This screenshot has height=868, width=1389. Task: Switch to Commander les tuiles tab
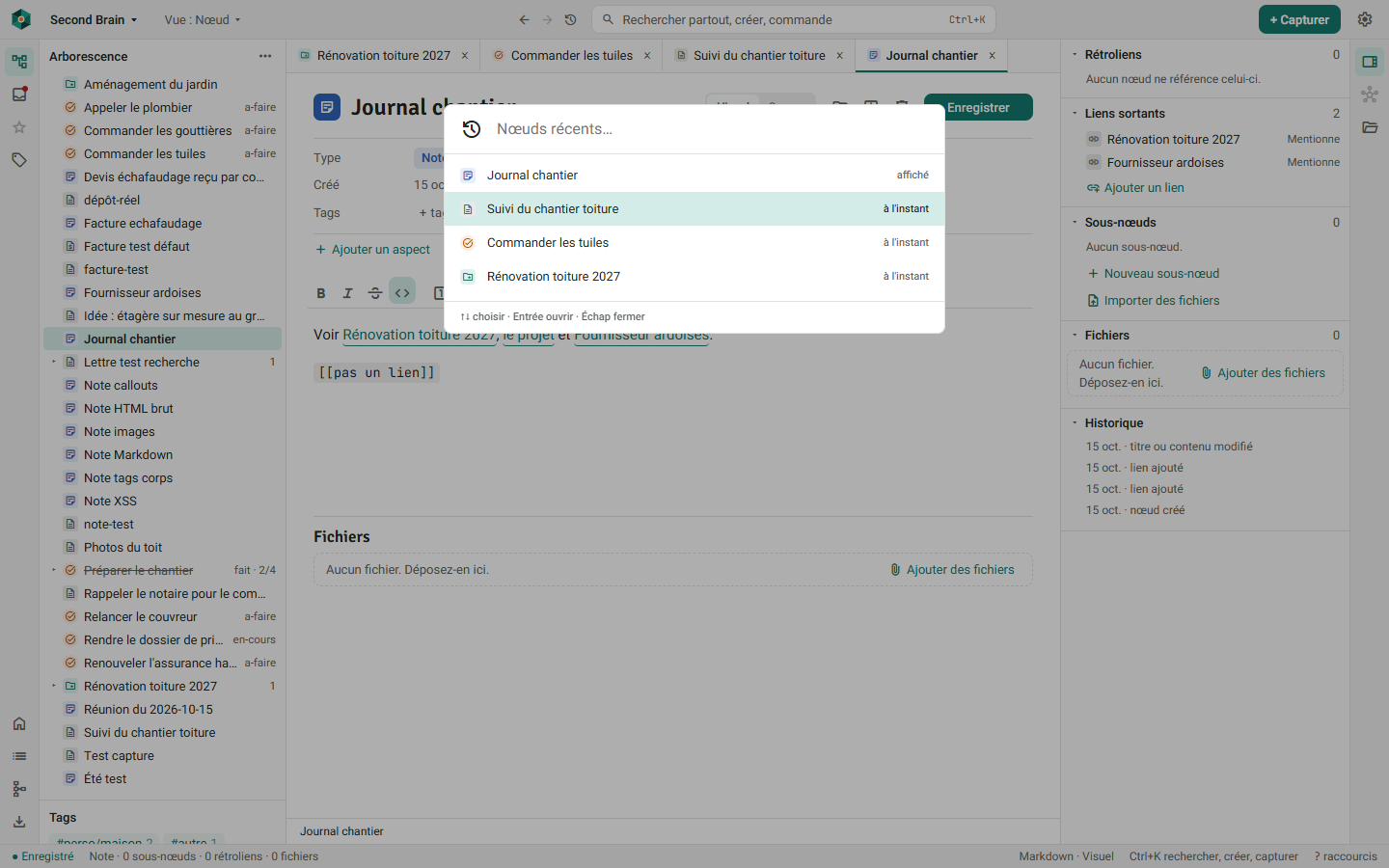[x=572, y=56]
